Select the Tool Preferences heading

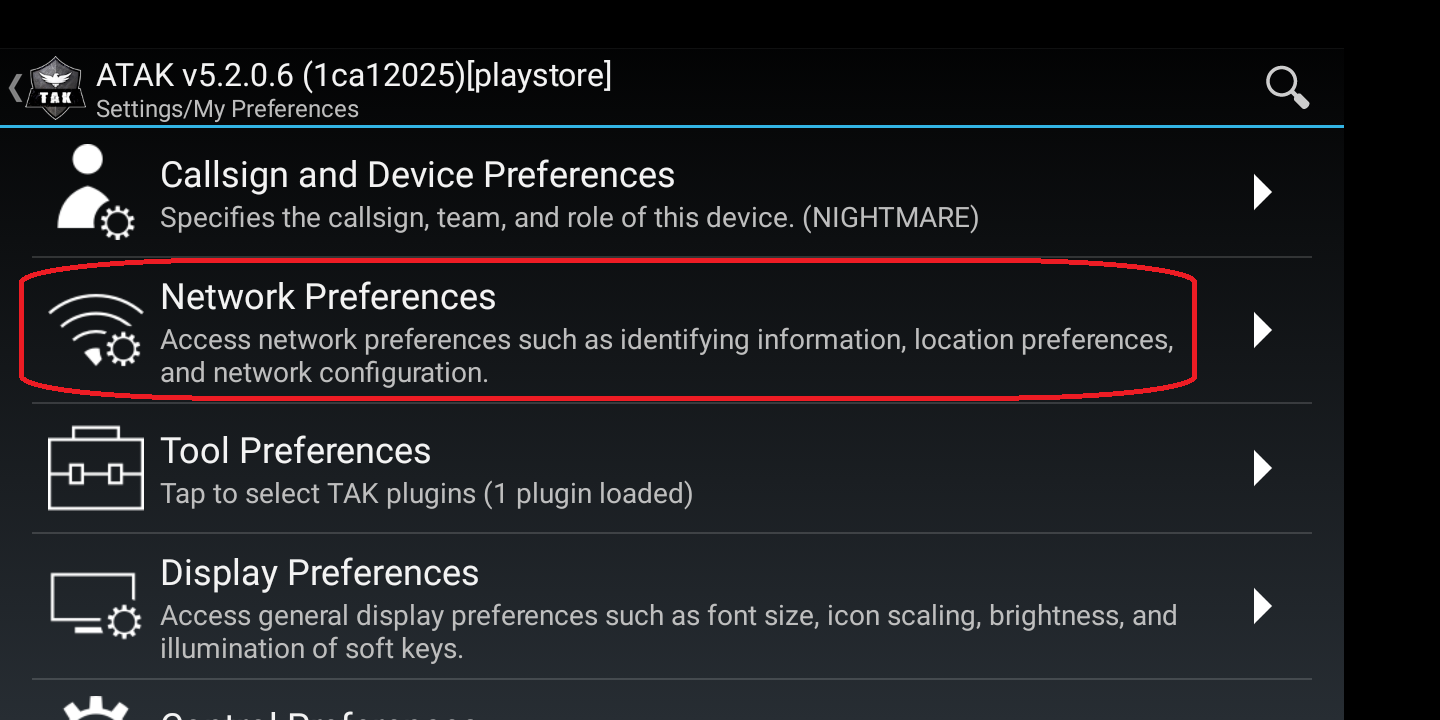point(295,451)
